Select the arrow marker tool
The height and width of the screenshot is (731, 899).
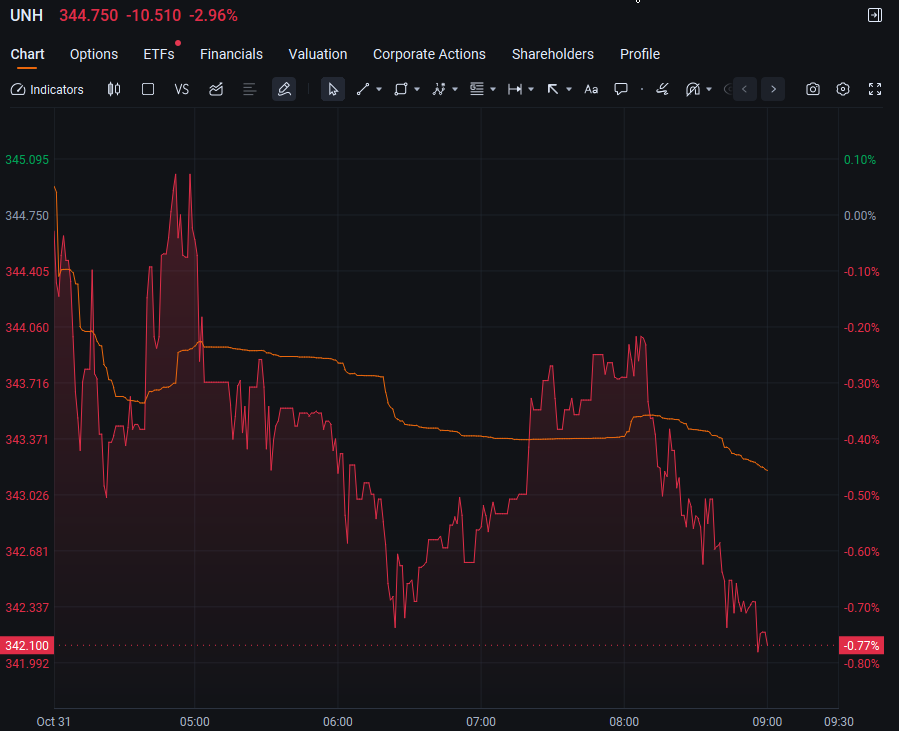(x=553, y=89)
